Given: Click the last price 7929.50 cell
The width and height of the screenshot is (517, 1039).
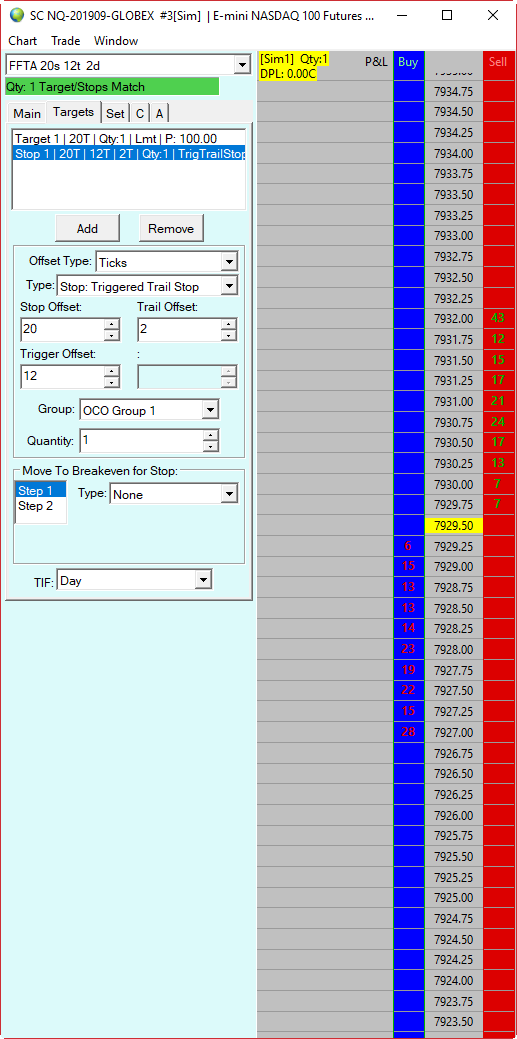Looking at the screenshot, I should [x=453, y=525].
